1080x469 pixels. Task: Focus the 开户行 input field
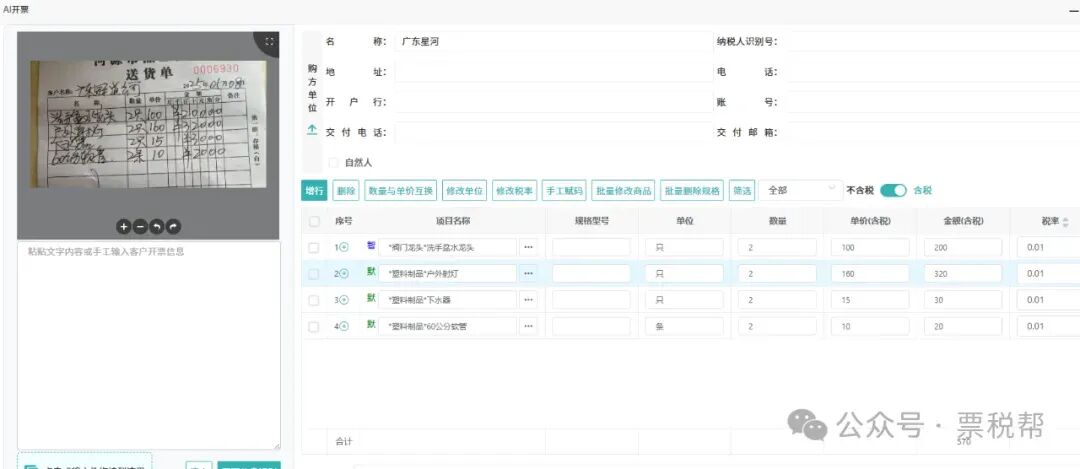(554, 102)
